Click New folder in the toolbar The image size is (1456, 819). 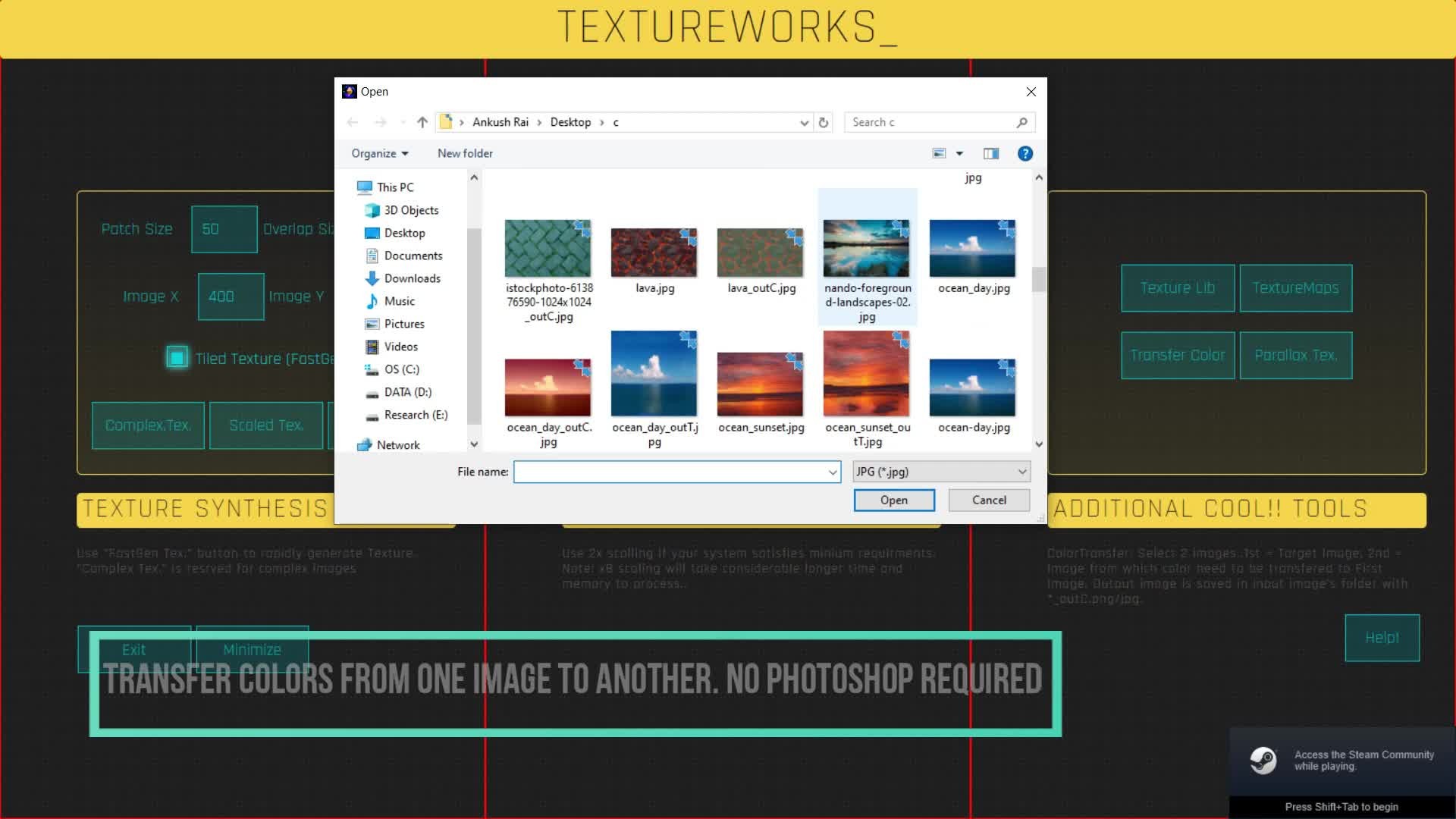click(x=465, y=153)
